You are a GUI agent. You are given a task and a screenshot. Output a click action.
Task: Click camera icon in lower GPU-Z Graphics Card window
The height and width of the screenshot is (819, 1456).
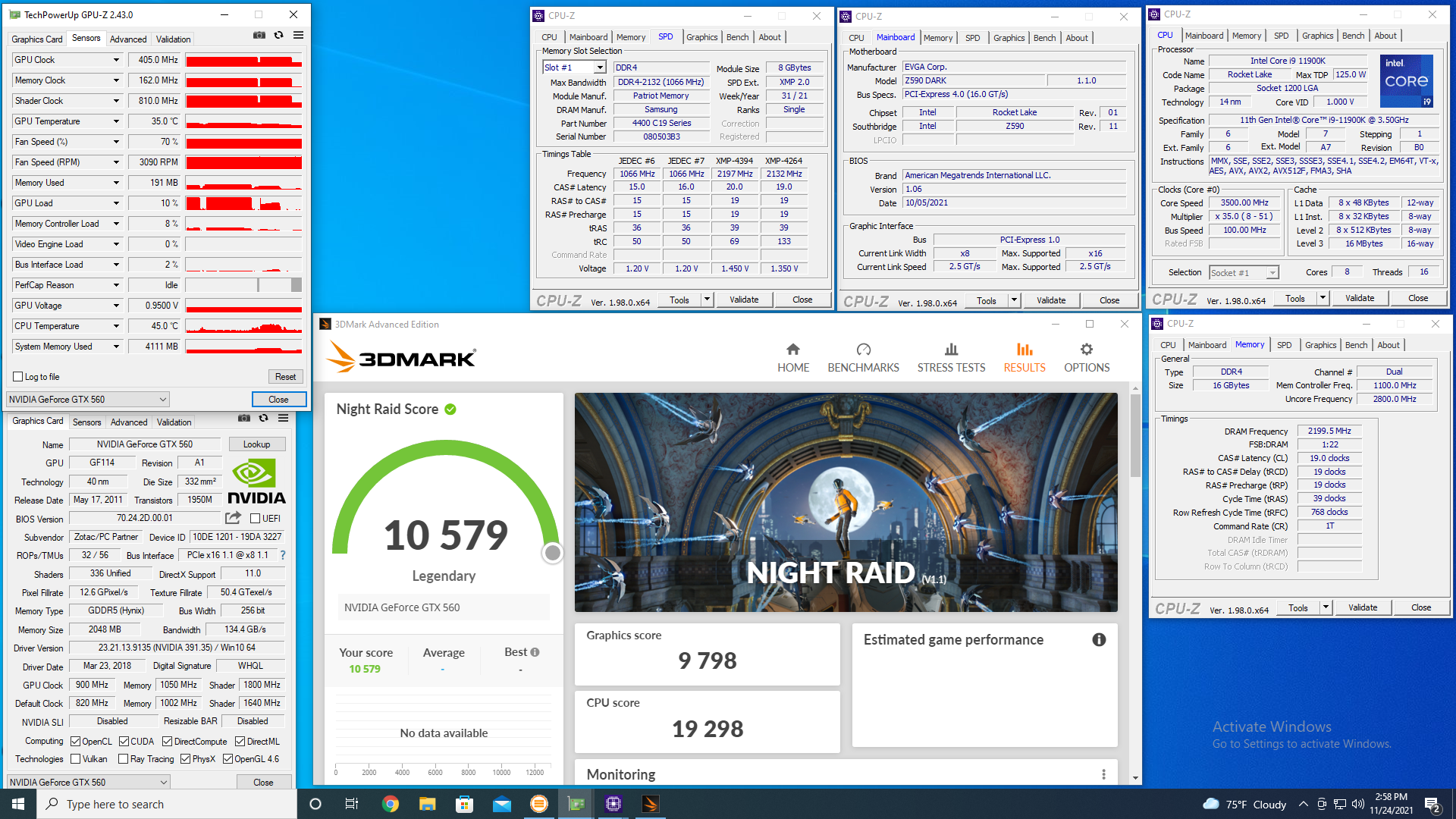coord(243,418)
